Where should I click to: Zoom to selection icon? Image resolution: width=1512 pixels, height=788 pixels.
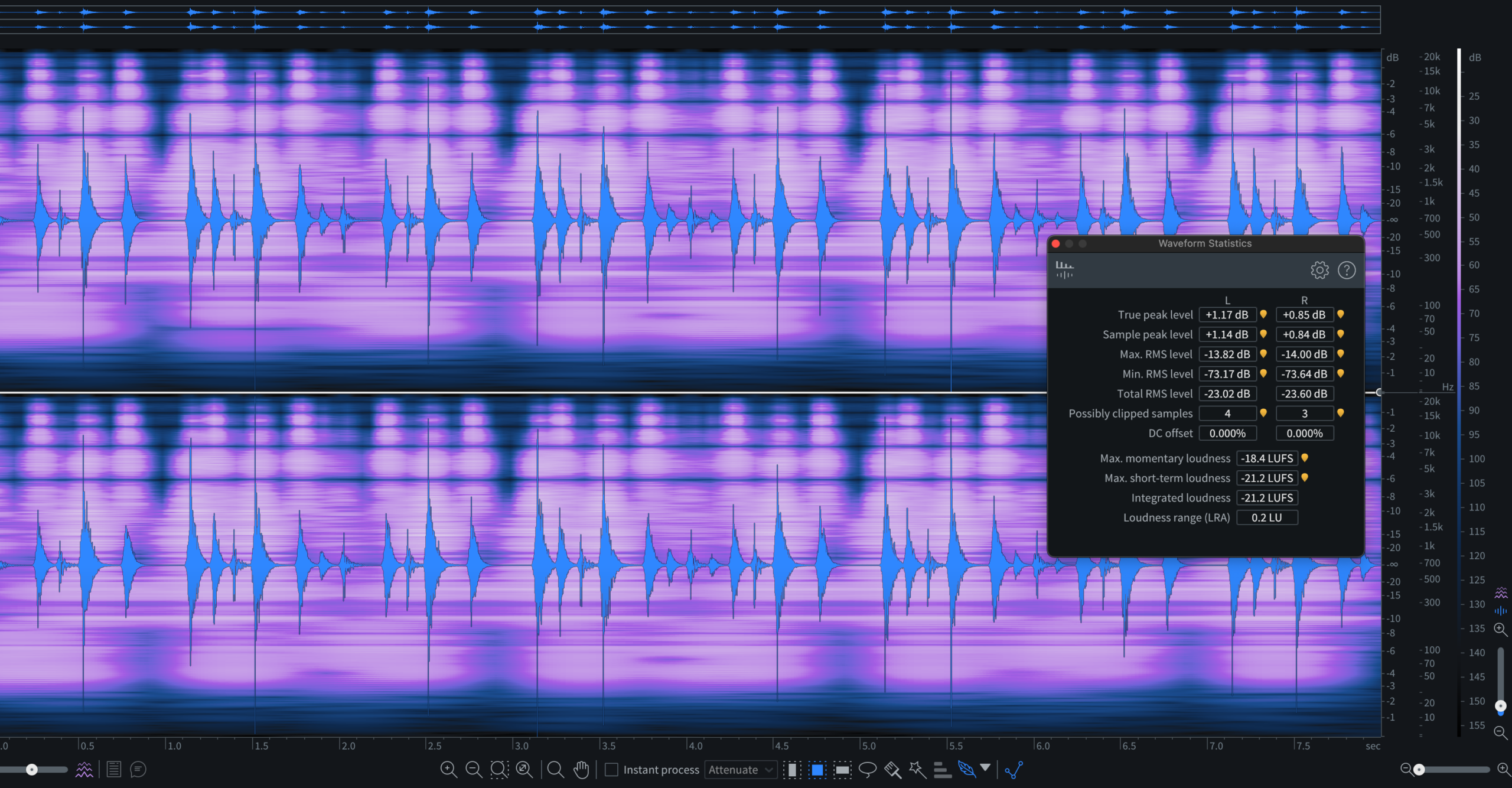point(499,769)
